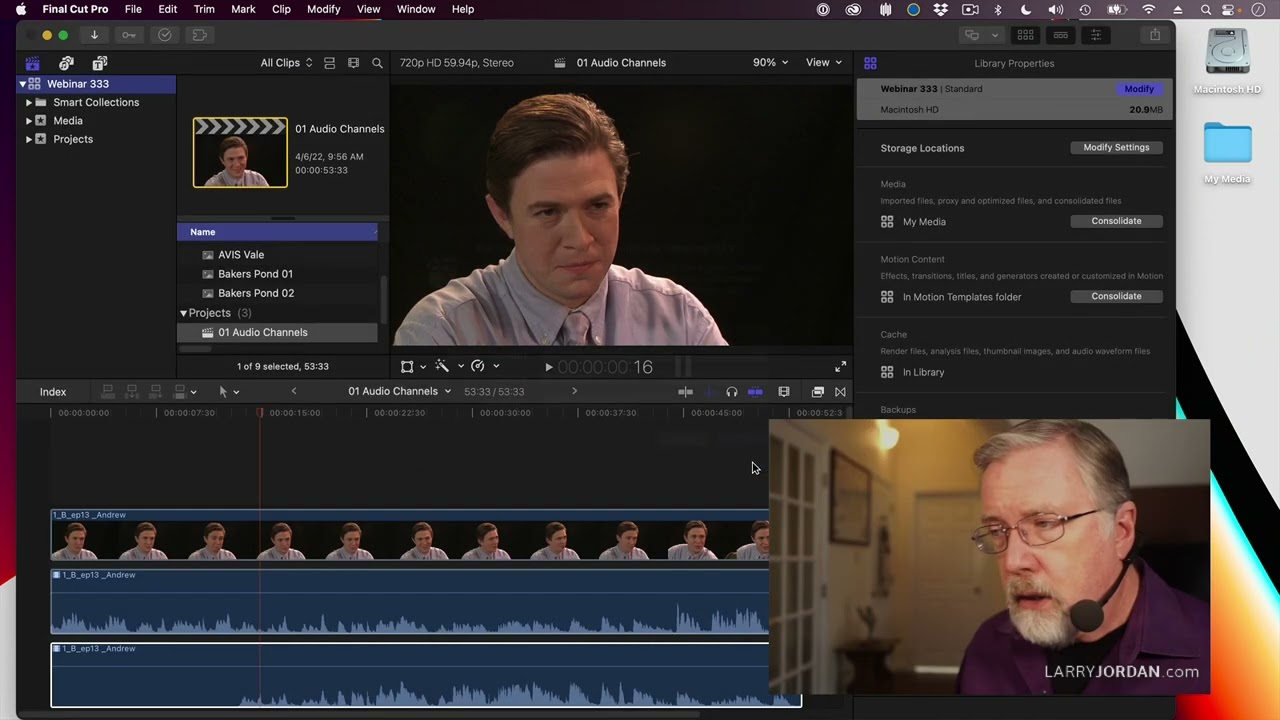Open the Window menu

coord(416,9)
